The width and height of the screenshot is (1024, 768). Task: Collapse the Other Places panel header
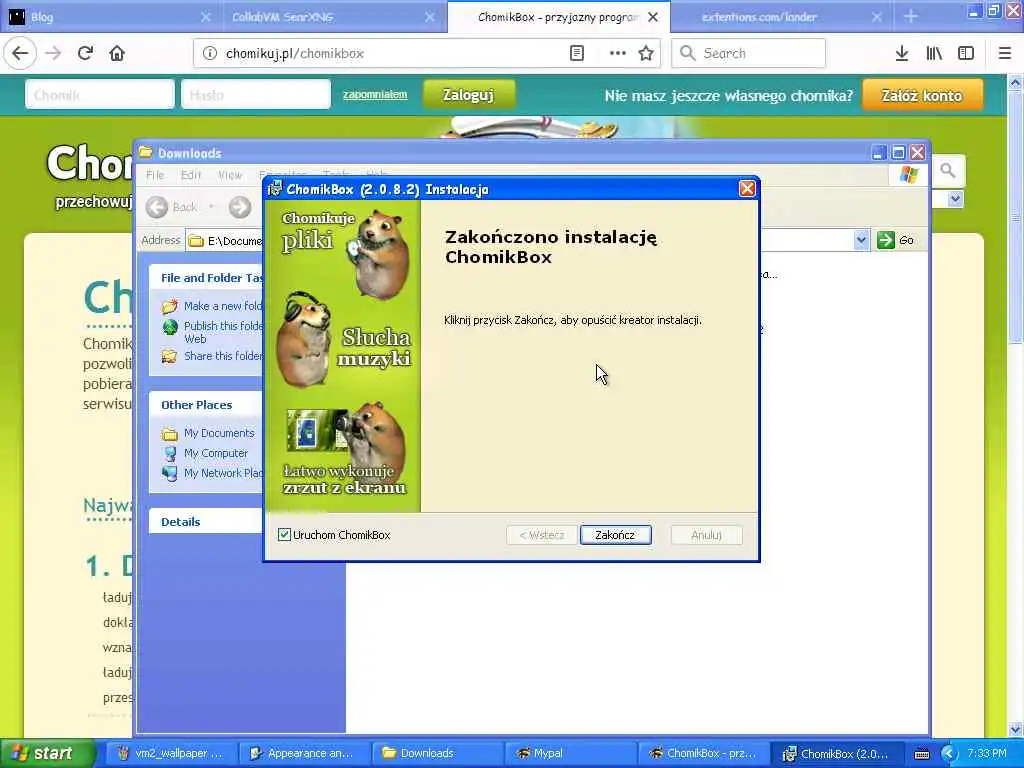[205, 405]
